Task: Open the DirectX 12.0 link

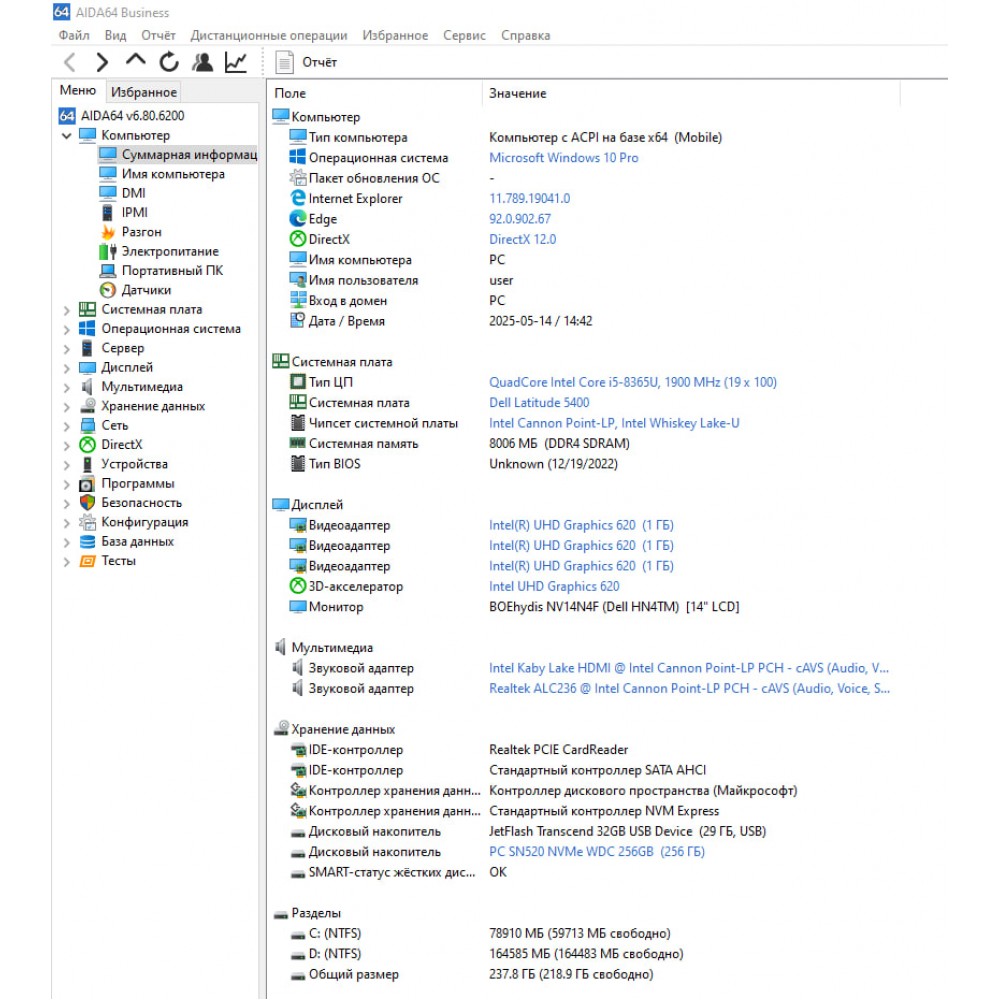Action: [522, 239]
